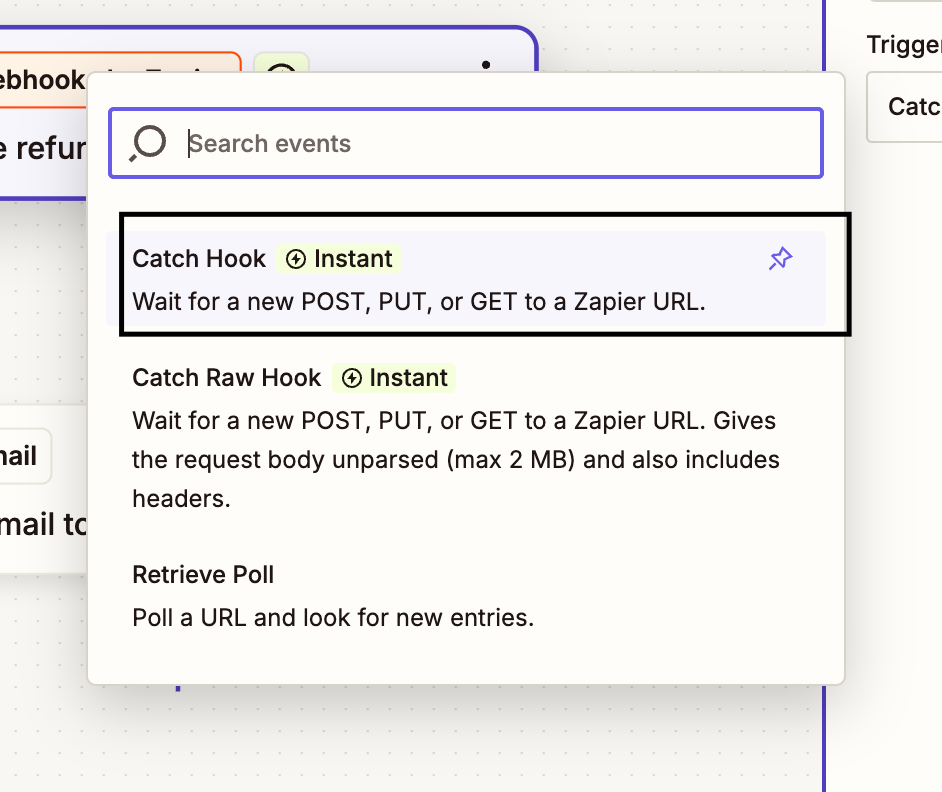Click 'Poll a URL and look for new entries.'
The height and width of the screenshot is (792, 942).
click(x=333, y=617)
